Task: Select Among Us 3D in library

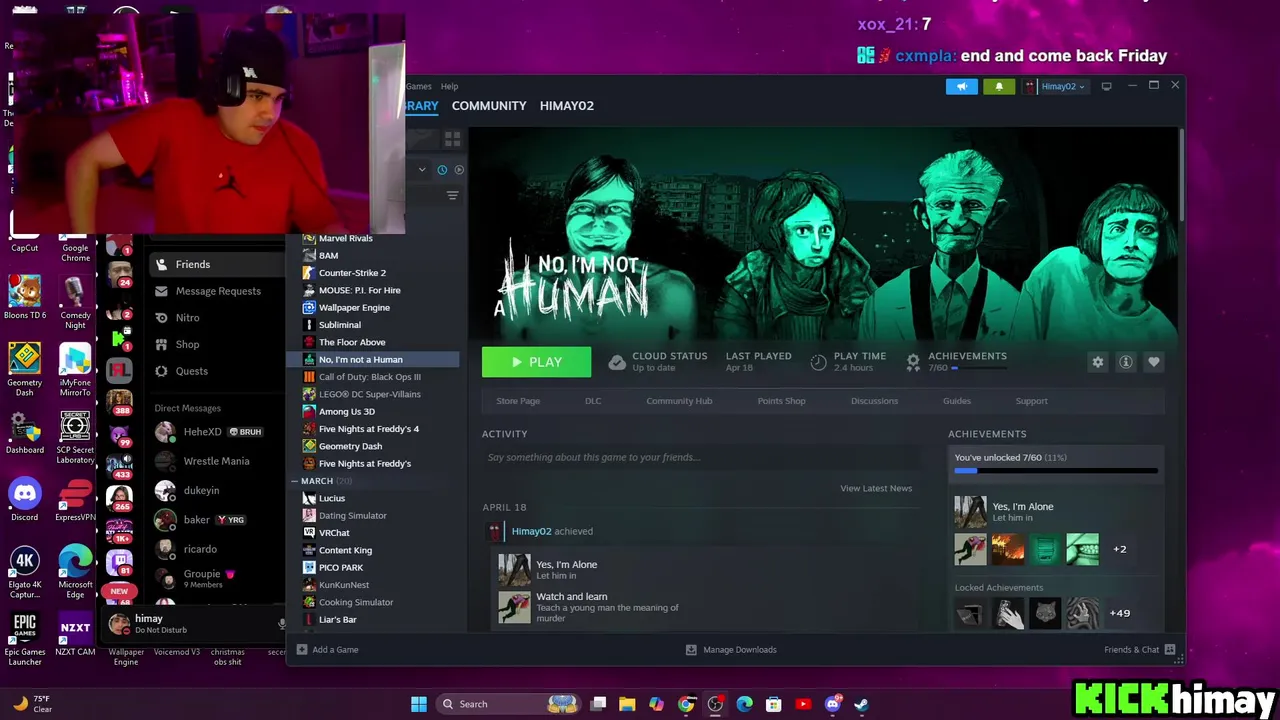Action: 346,412
